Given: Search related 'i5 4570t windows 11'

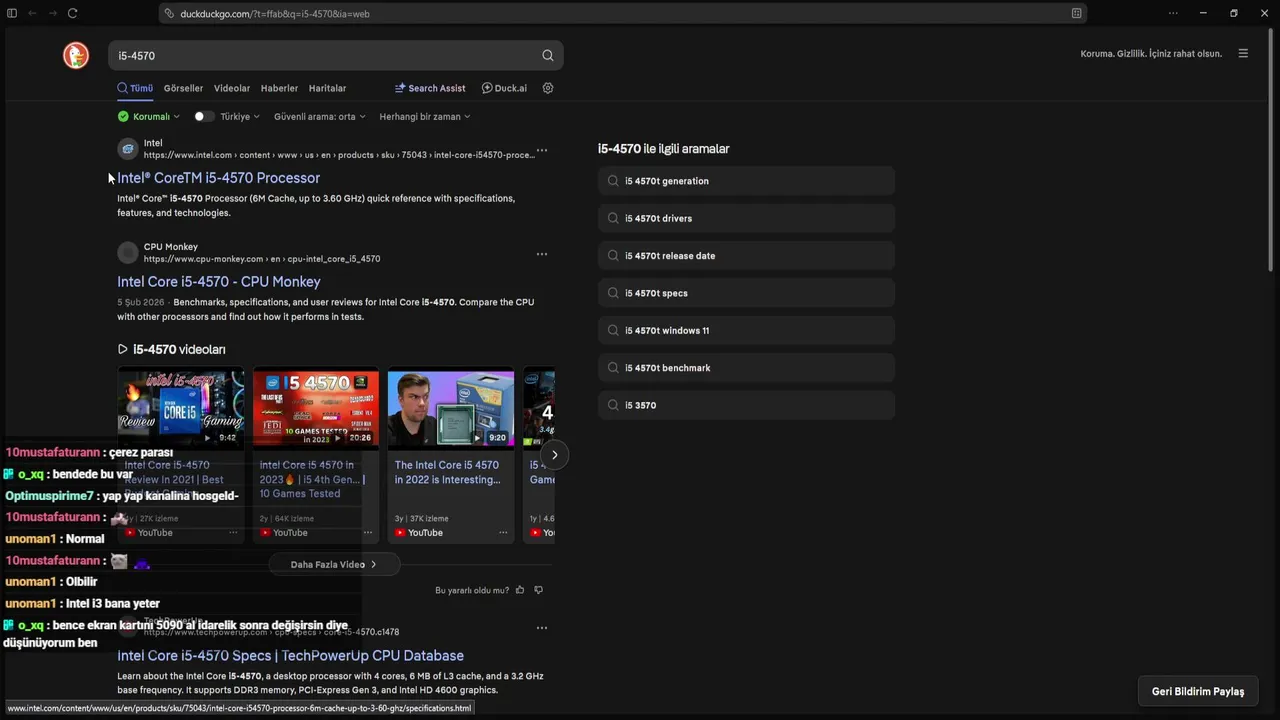Looking at the screenshot, I should tap(746, 331).
